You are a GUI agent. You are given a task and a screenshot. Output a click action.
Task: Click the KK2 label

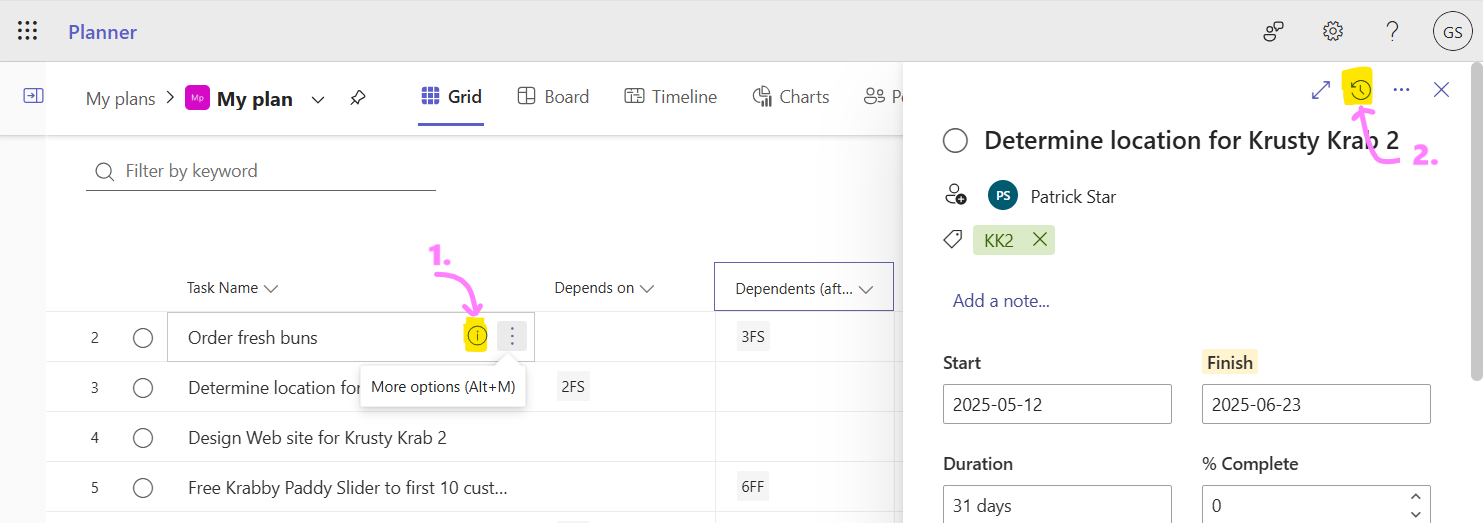(x=999, y=240)
